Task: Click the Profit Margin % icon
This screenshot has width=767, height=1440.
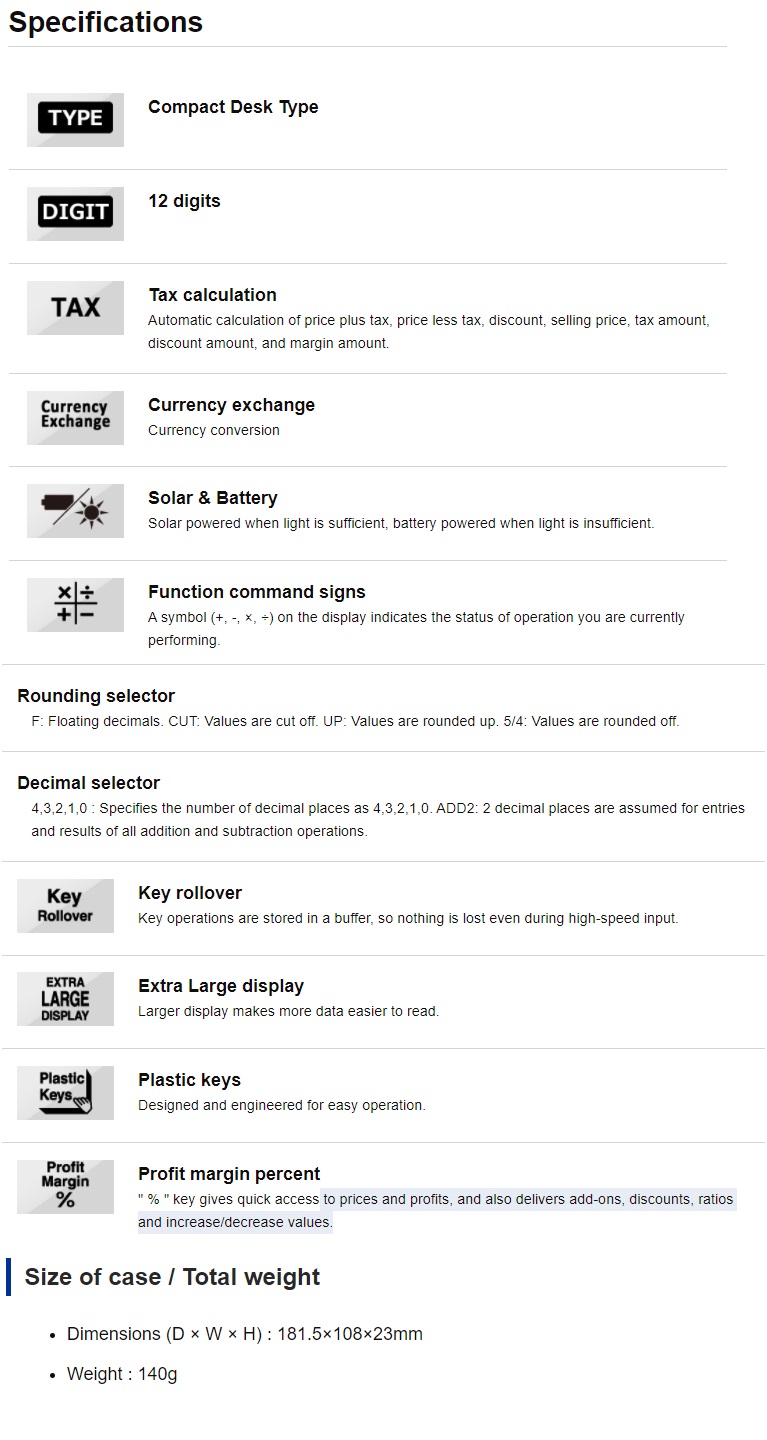Action: 65,1187
